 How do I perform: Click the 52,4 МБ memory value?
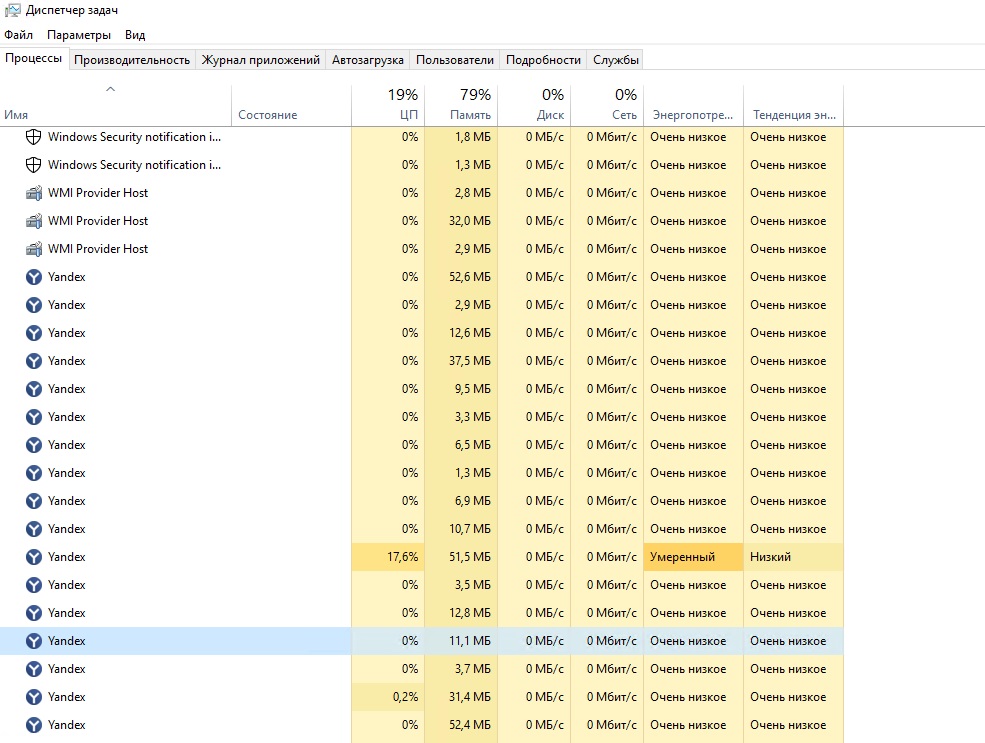click(x=470, y=725)
